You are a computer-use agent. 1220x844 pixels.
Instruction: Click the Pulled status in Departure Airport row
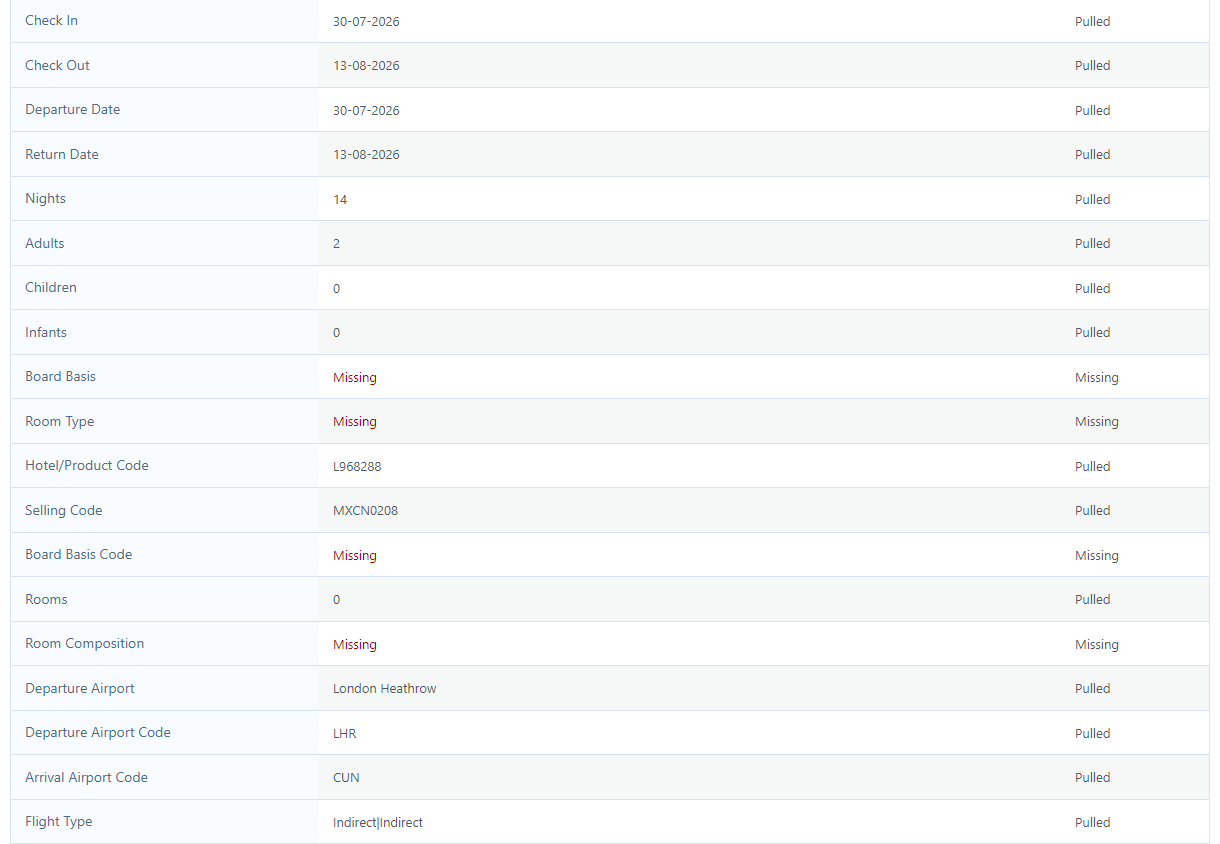(1093, 689)
